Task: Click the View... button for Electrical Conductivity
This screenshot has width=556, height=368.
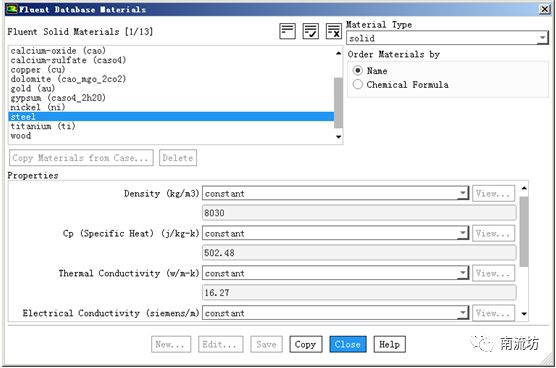Action: click(493, 313)
